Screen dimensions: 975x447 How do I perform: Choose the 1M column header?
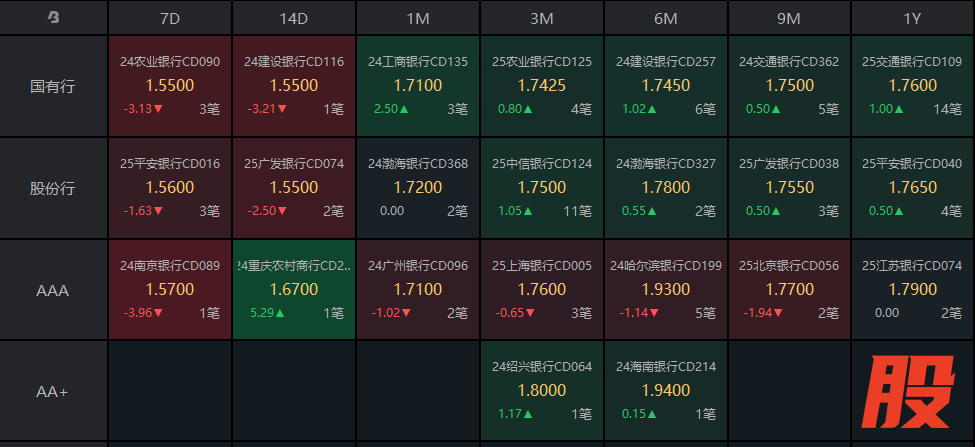418,18
